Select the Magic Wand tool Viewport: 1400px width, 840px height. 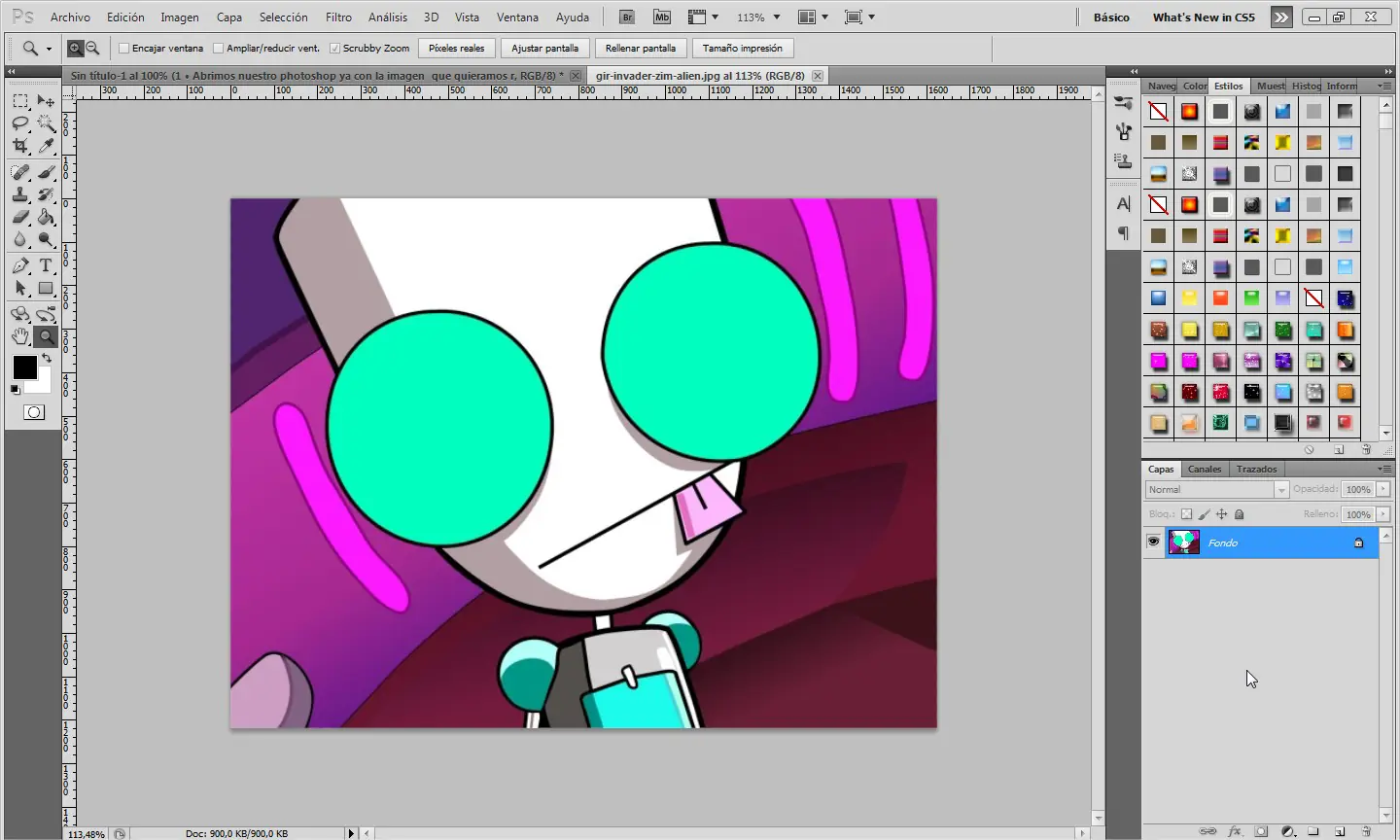46,123
